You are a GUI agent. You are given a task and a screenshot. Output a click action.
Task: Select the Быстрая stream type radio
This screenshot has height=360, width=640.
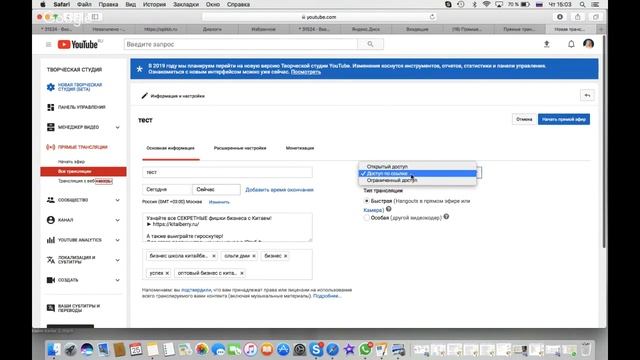tap(367, 201)
